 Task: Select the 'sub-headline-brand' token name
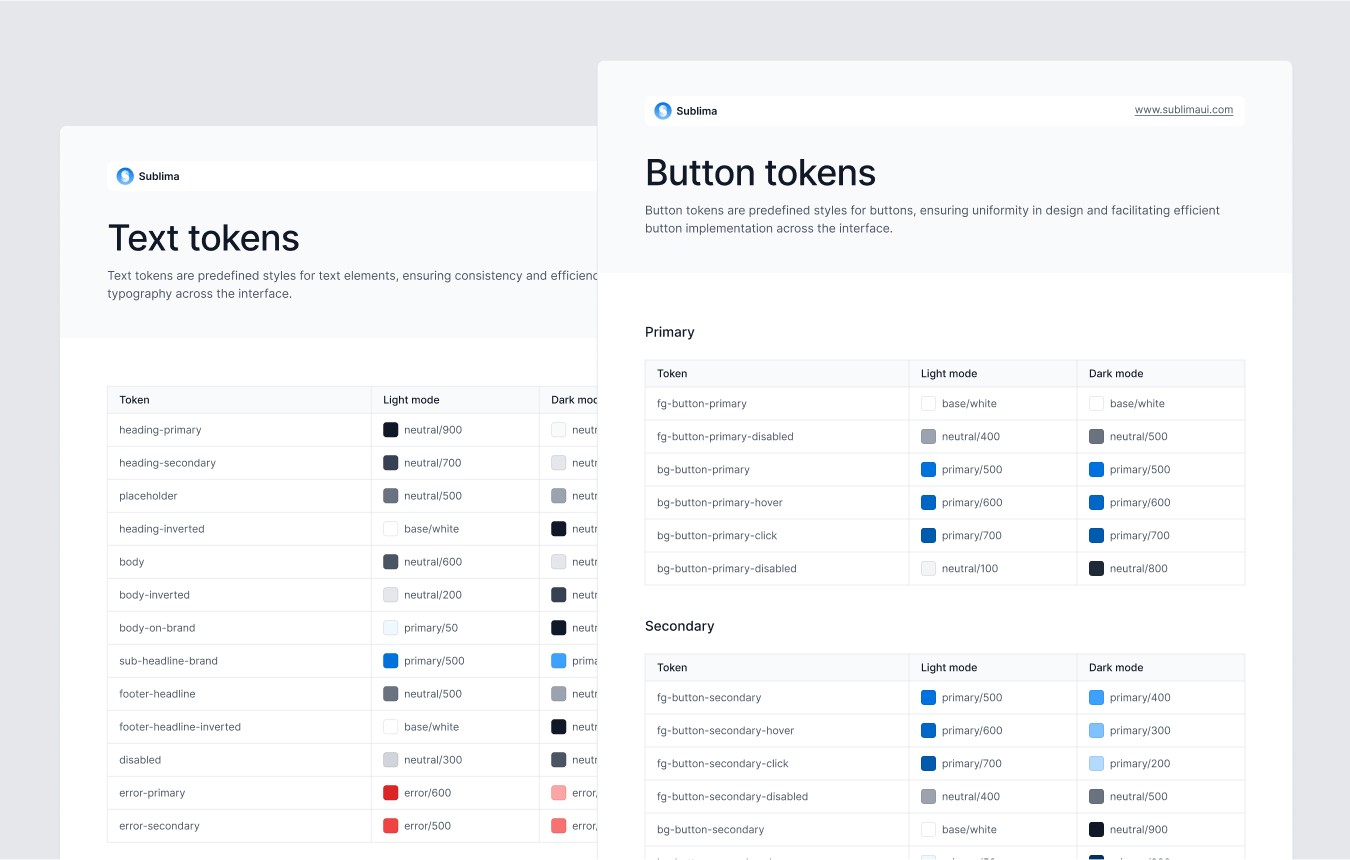[x=168, y=661]
